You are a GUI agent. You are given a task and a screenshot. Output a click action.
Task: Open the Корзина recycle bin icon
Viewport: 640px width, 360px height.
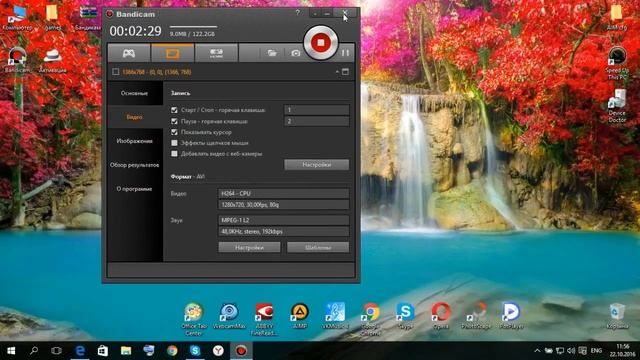pyautogui.click(x=617, y=316)
